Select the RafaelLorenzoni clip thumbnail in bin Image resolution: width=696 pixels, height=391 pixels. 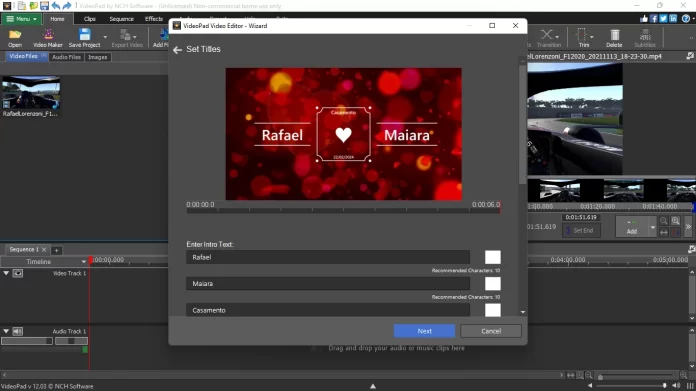pyautogui.click(x=31, y=93)
